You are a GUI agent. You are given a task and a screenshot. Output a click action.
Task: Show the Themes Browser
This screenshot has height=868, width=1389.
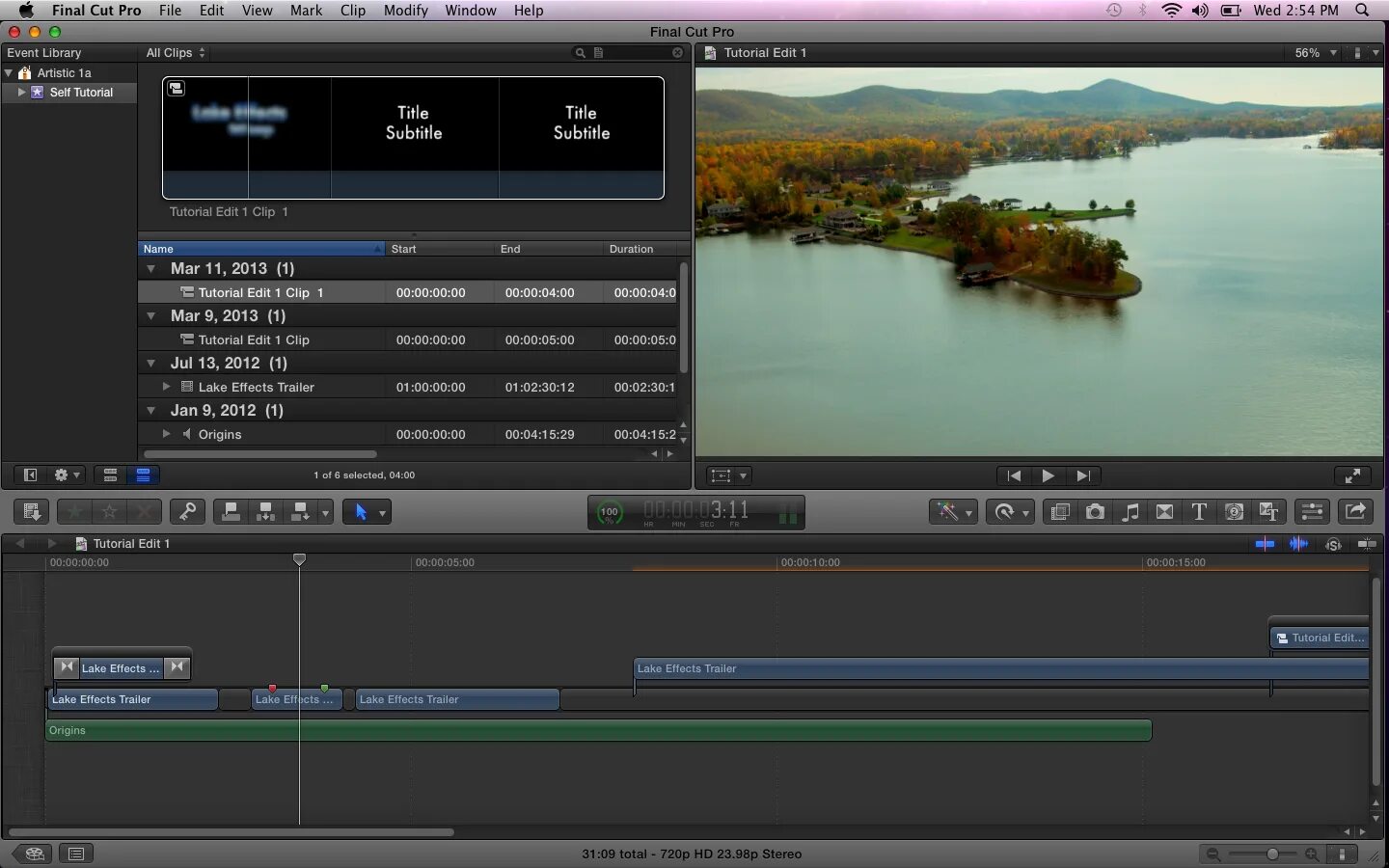tap(1268, 512)
